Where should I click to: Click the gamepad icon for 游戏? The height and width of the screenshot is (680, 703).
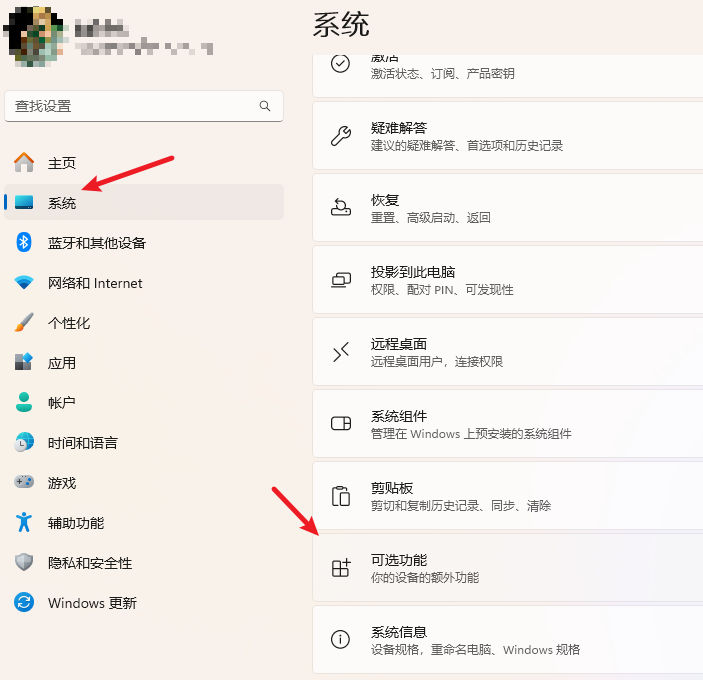pos(24,483)
